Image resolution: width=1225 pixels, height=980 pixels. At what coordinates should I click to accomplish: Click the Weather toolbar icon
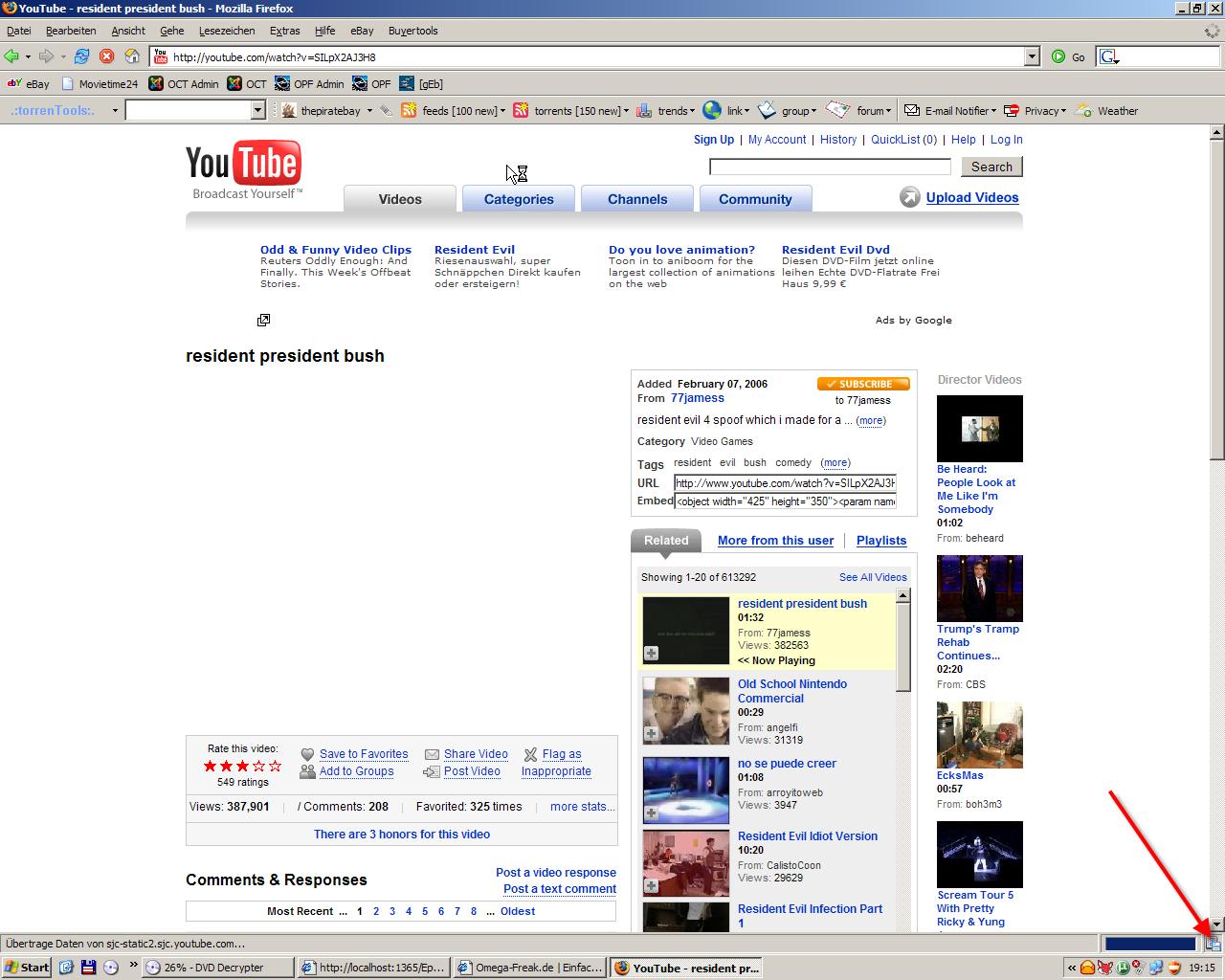(x=1083, y=111)
